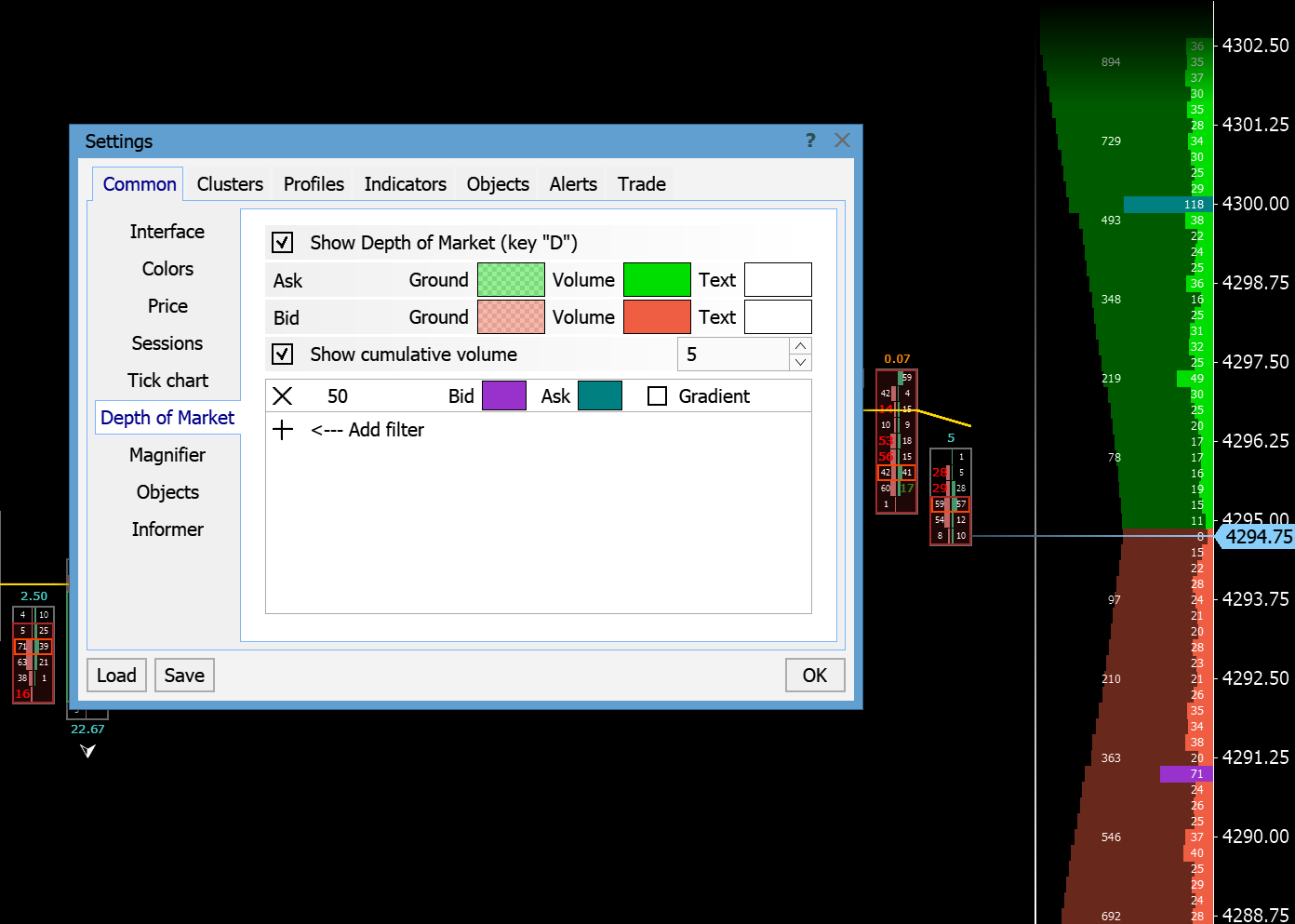The height and width of the screenshot is (924, 1295).
Task: Click the Save button
Action: tap(184, 676)
